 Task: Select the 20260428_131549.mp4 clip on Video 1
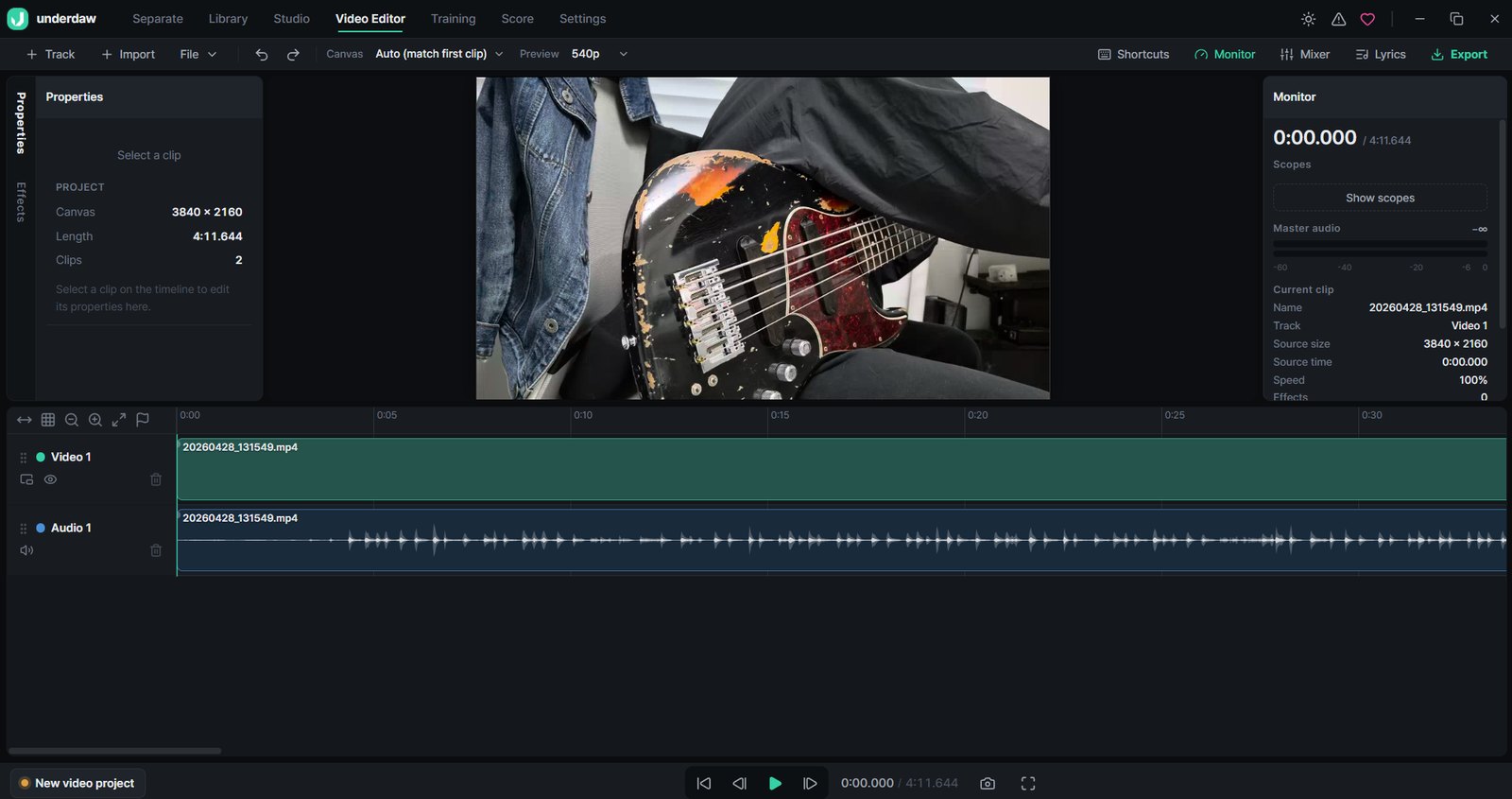[x=841, y=469]
